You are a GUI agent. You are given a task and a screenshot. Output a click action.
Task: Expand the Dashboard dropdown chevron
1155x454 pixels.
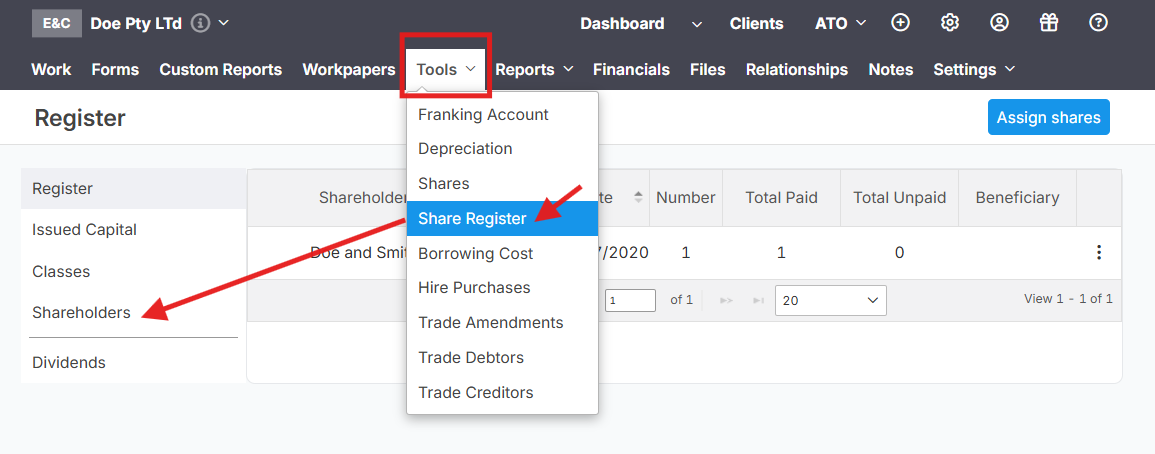coord(697,24)
